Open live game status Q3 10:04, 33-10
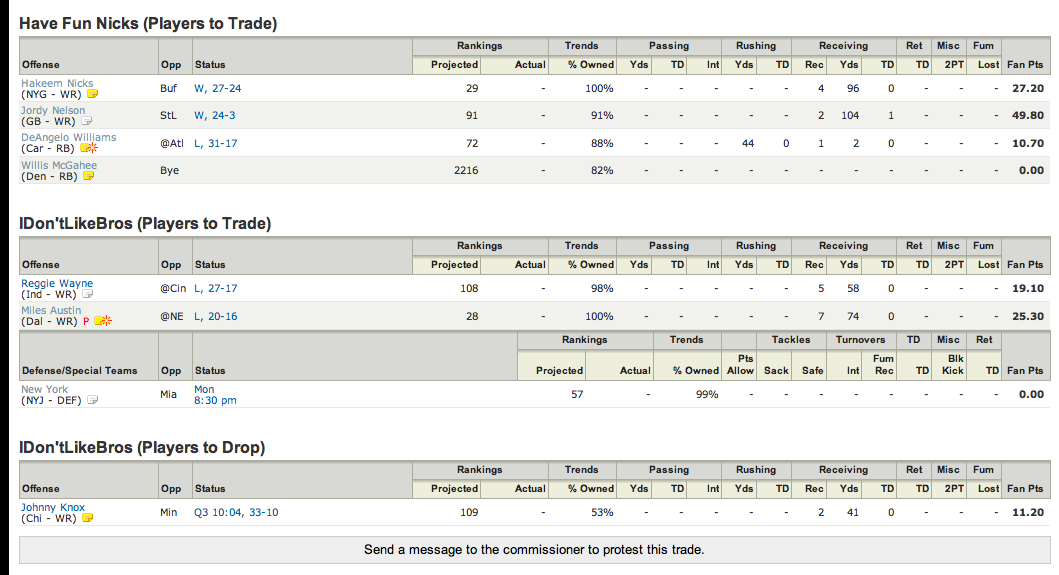Viewport: 1059px width, 575px height. (236, 512)
